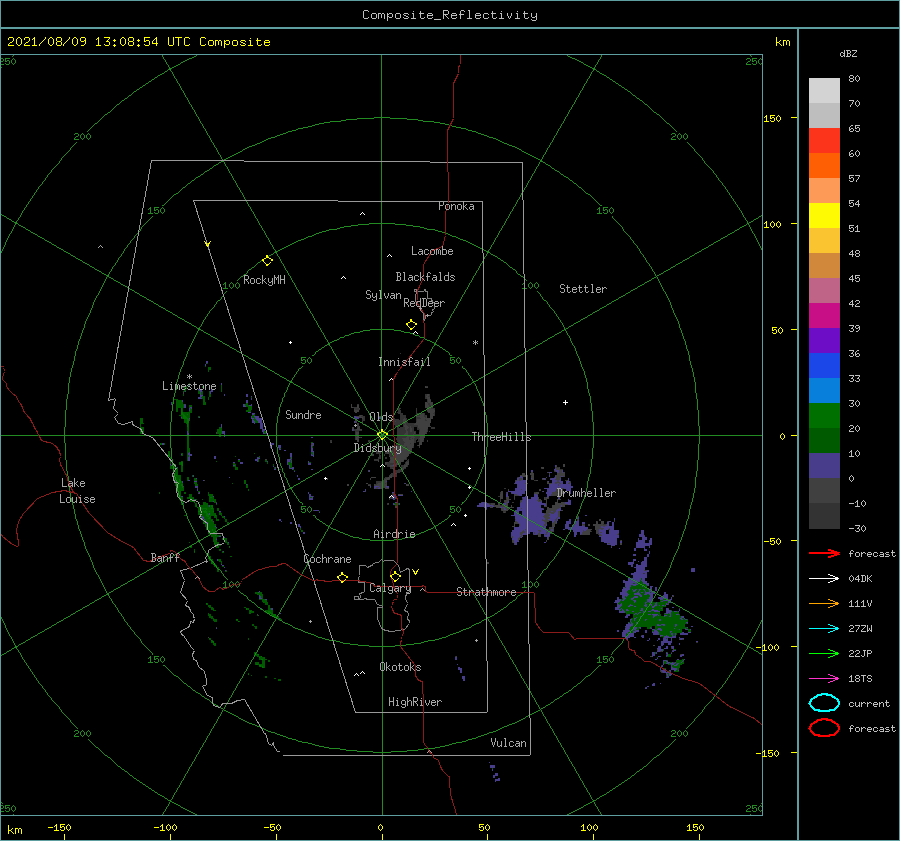Click the Vulcan town label
The width and height of the screenshot is (900, 841).
coord(508,743)
